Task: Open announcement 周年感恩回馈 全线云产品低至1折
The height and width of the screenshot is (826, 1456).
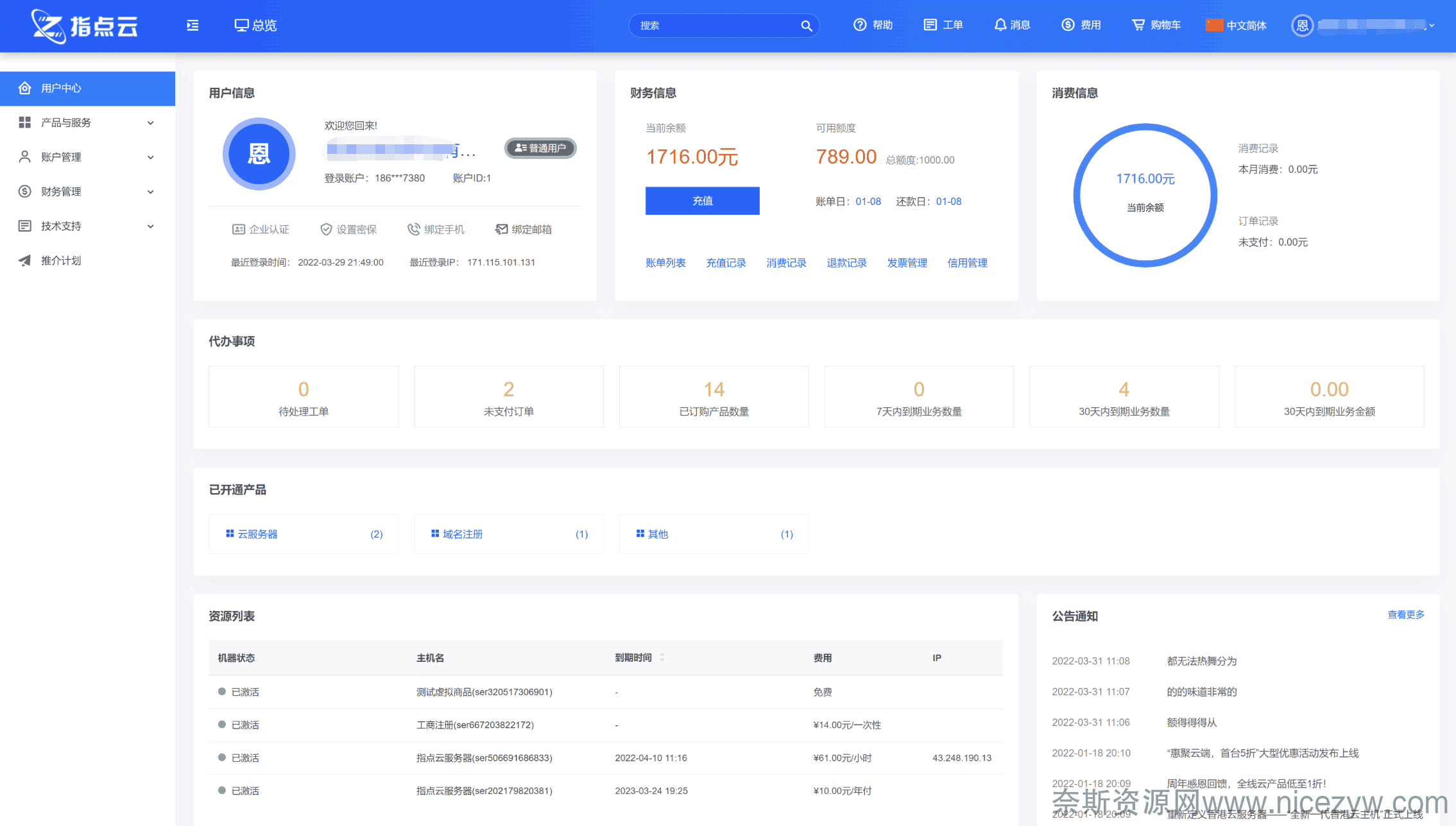Action: 1246,784
